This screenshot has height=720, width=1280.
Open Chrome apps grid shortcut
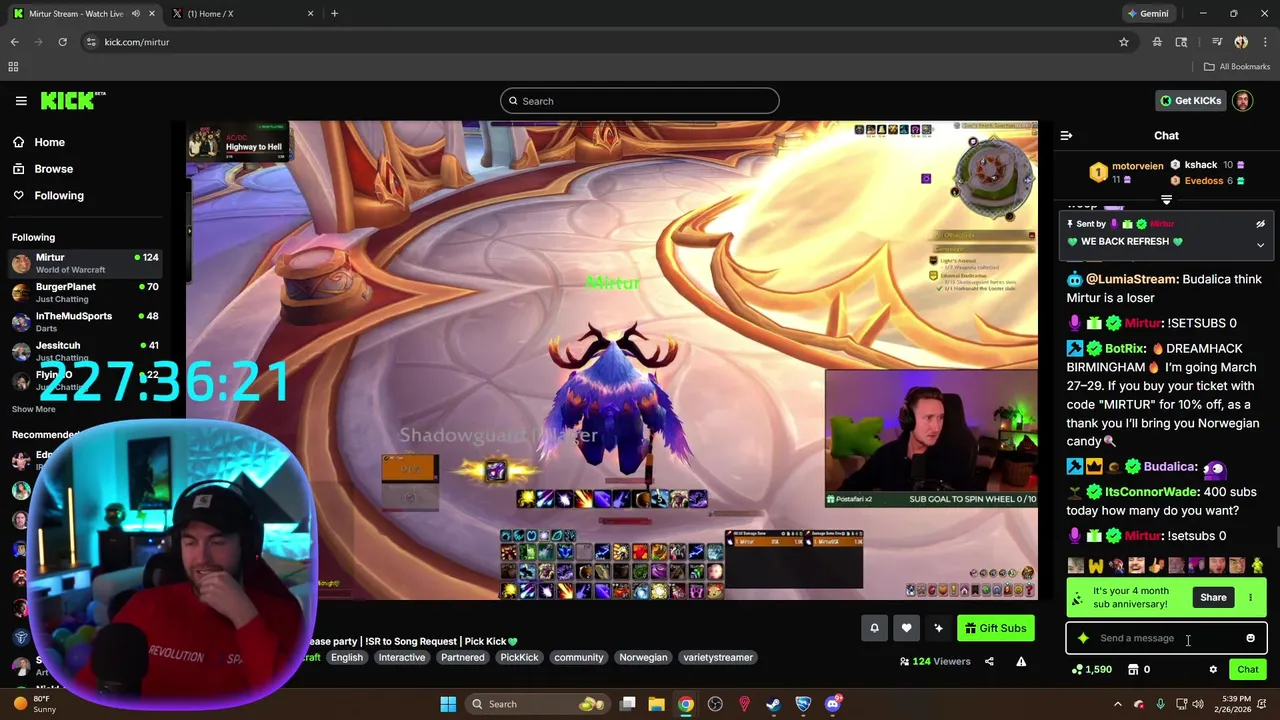click(13, 67)
